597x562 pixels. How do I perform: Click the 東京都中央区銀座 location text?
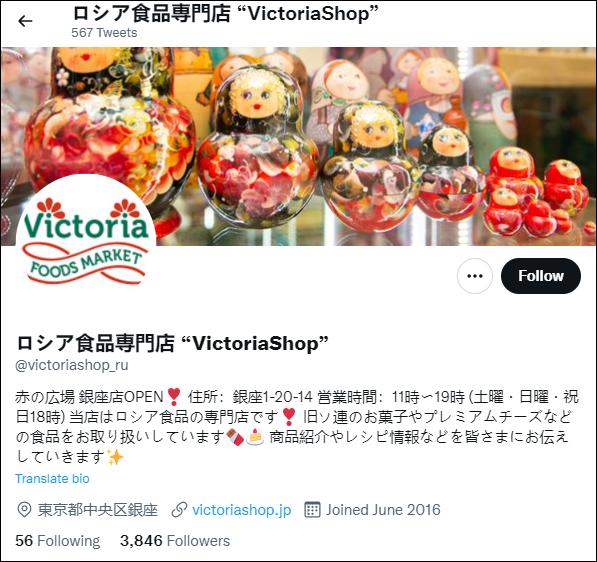click(x=97, y=510)
